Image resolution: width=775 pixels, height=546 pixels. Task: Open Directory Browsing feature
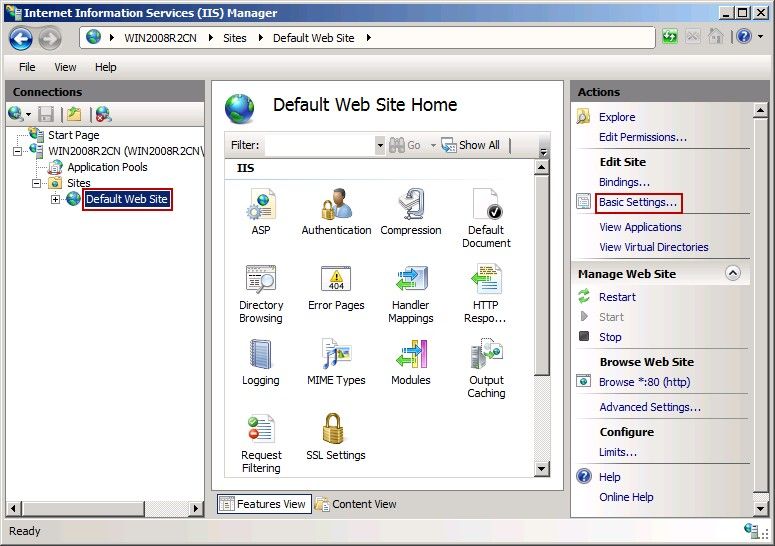click(261, 294)
